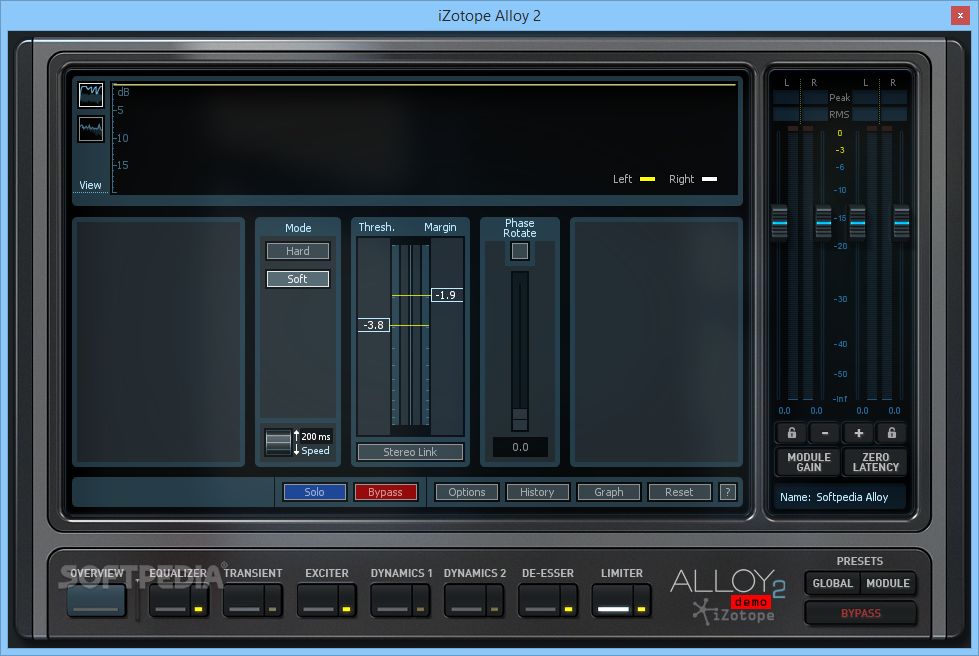This screenshot has width=979, height=656.
Task: Click the View label
Action: click(90, 185)
